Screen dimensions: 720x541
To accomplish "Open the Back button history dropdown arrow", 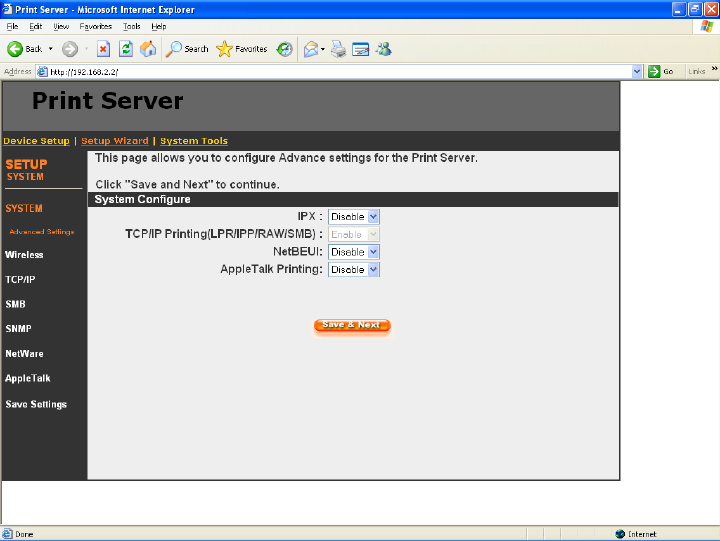I will pos(51,49).
